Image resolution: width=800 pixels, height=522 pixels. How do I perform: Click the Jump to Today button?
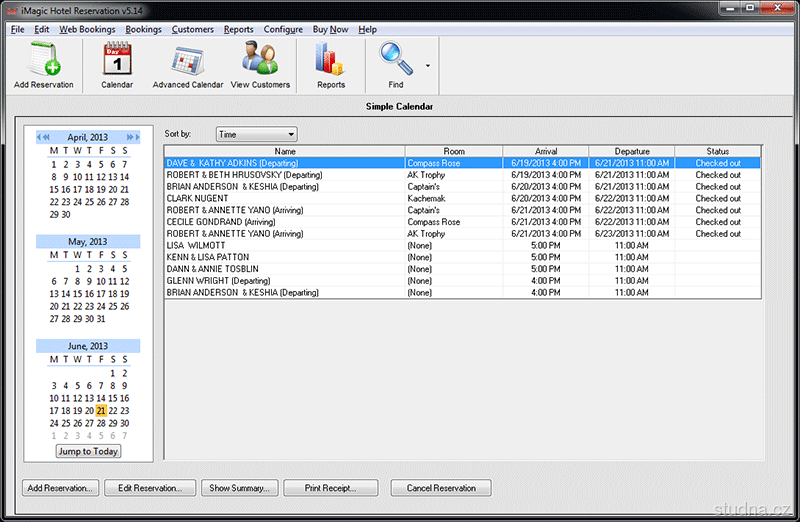click(88, 451)
